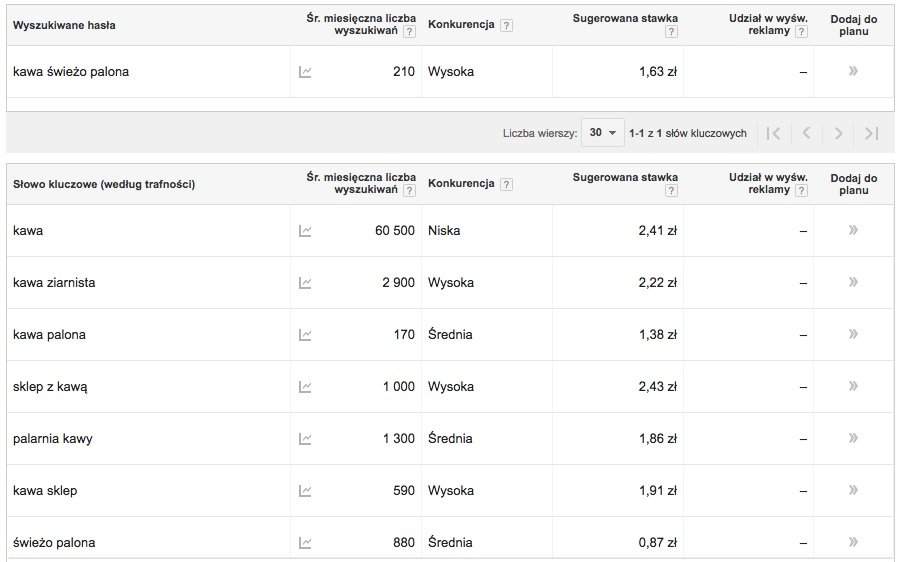Add 'sklep z kawą' to plan
899x562 pixels.
tap(853, 386)
